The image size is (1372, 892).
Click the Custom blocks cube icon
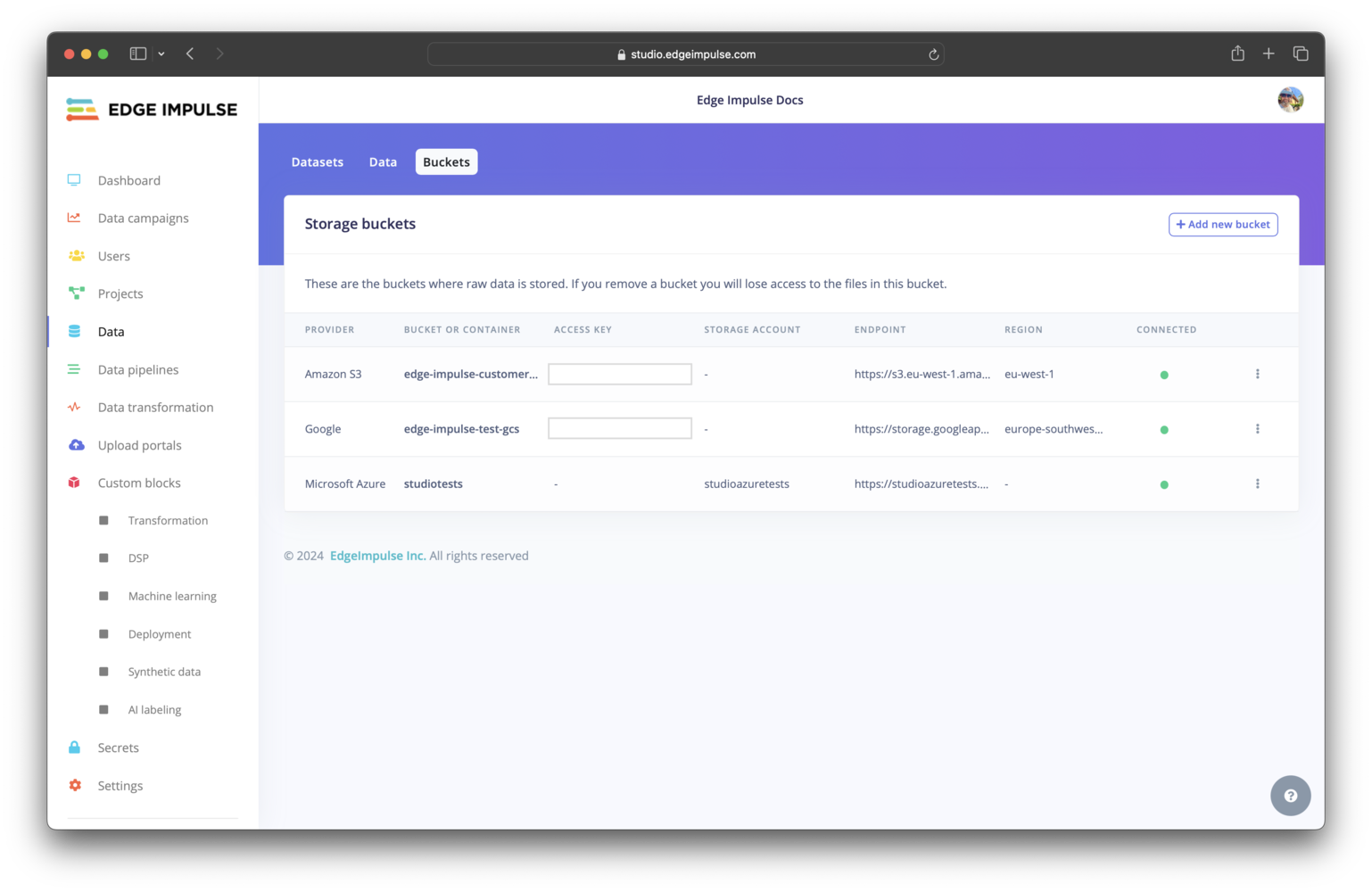pyautogui.click(x=74, y=483)
